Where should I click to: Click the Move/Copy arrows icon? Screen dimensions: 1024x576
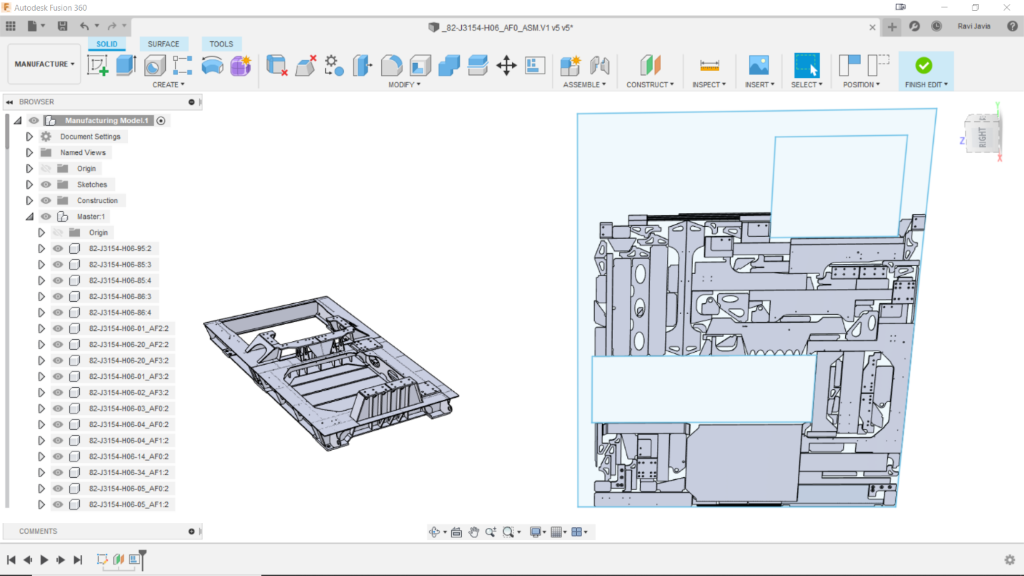[x=506, y=65]
